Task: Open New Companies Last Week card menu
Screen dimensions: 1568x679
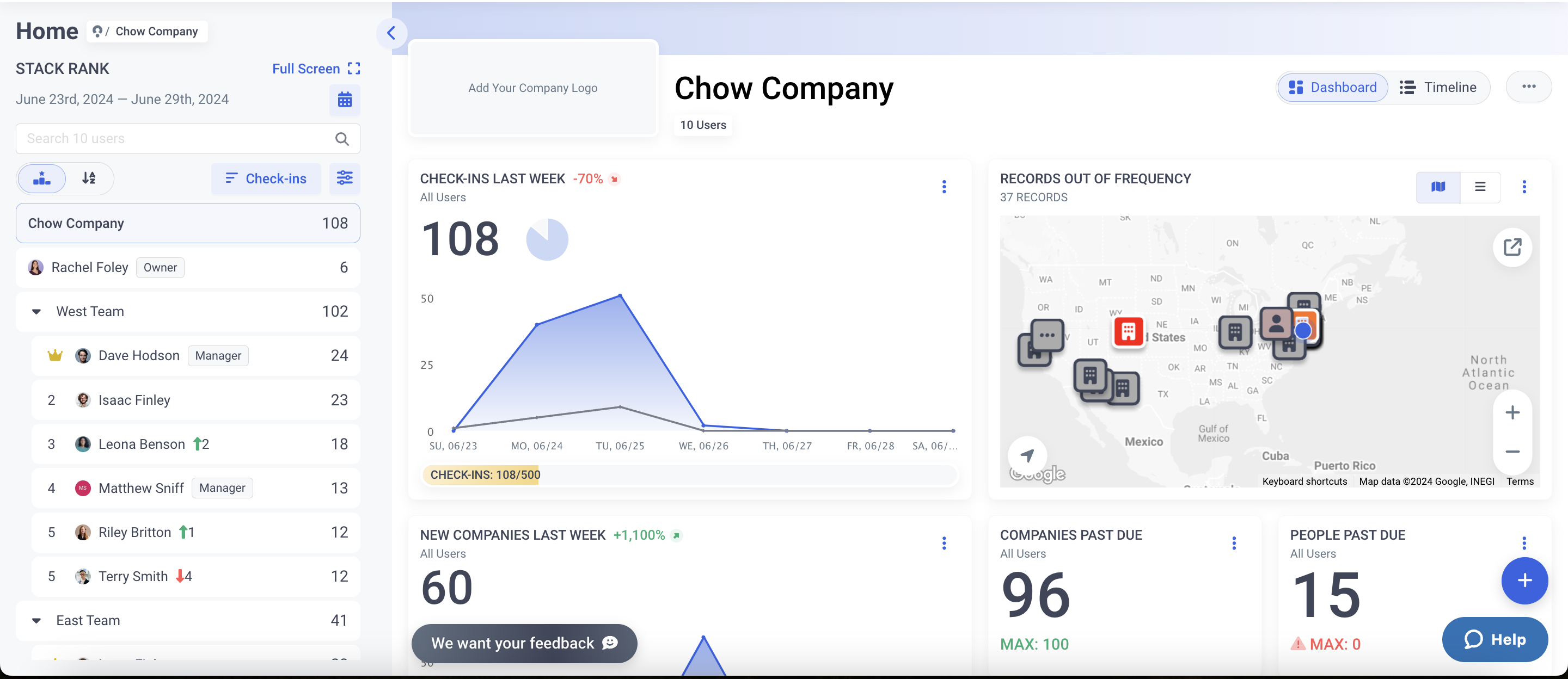Action: (x=944, y=544)
